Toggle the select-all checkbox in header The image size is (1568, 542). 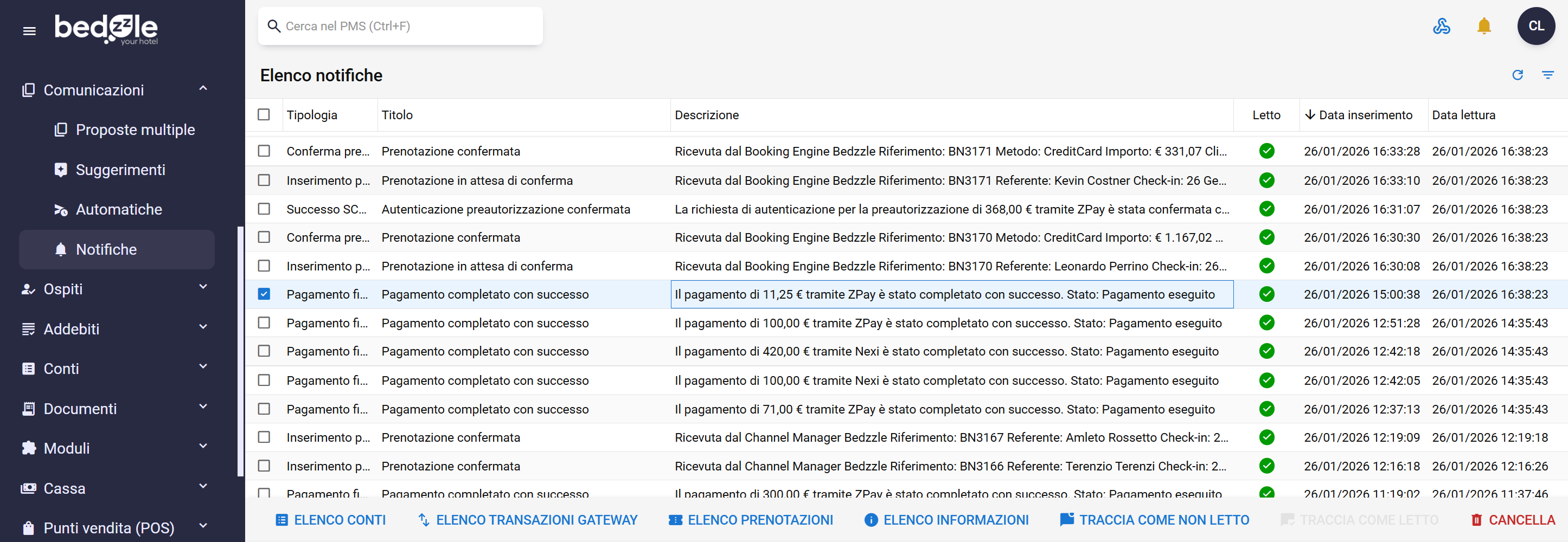[x=264, y=114]
